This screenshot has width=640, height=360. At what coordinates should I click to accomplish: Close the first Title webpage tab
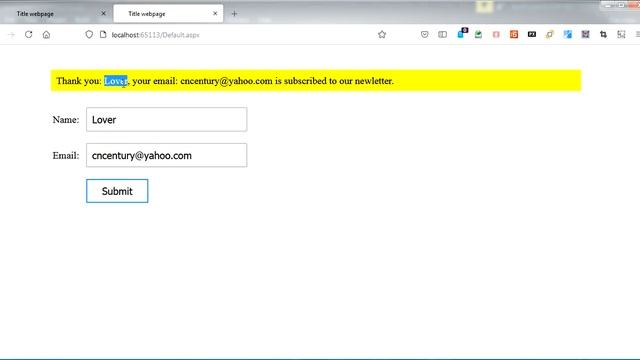[x=103, y=13]
